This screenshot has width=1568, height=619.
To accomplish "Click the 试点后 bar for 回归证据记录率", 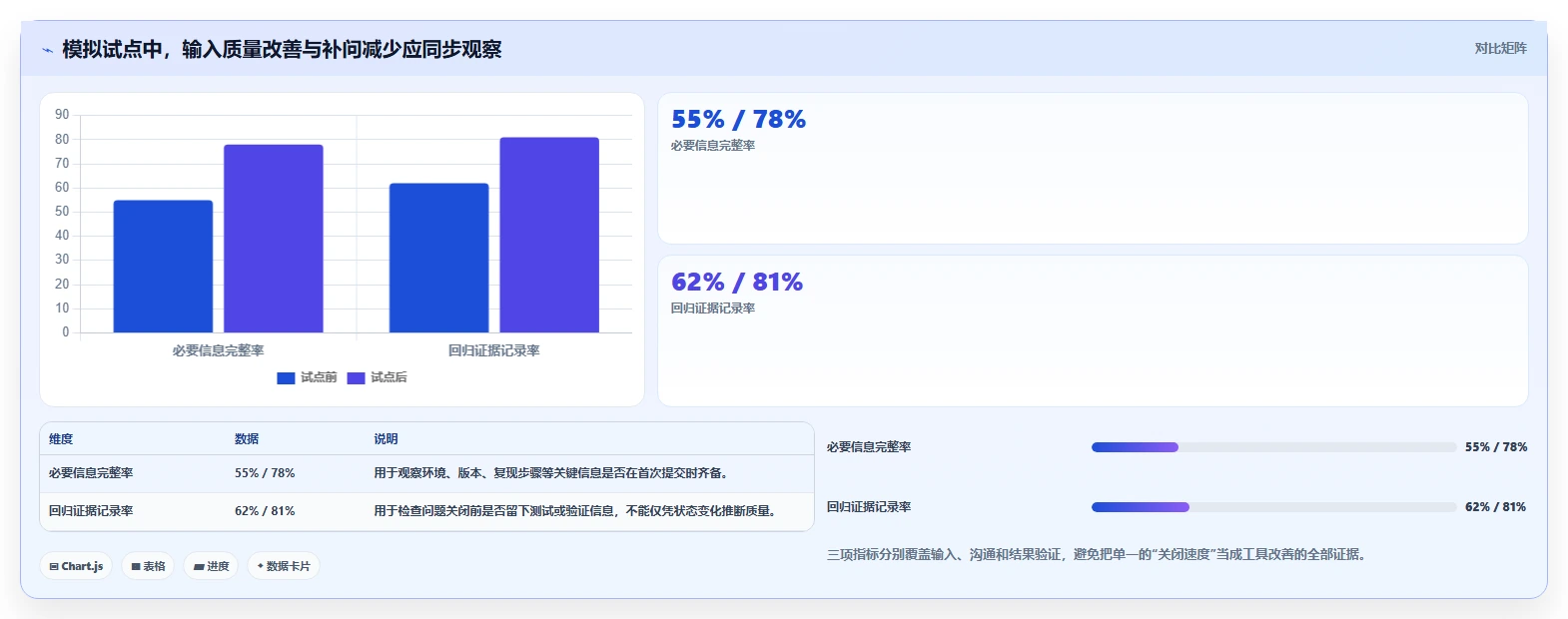I will pos(549,235).
